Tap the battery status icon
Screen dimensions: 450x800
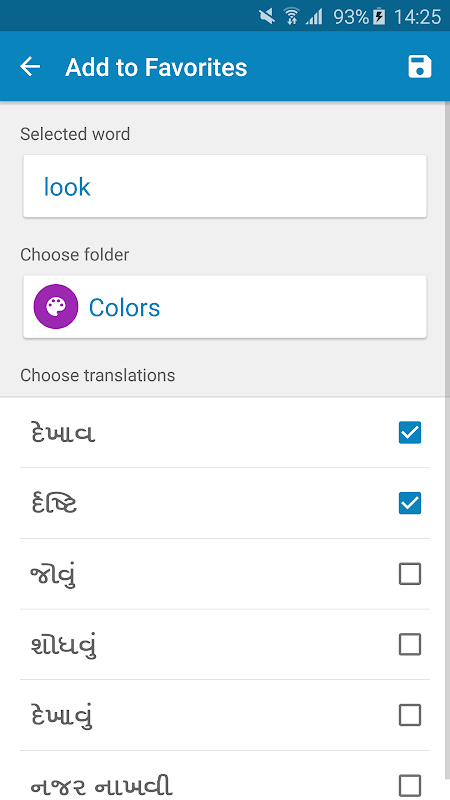379,17
